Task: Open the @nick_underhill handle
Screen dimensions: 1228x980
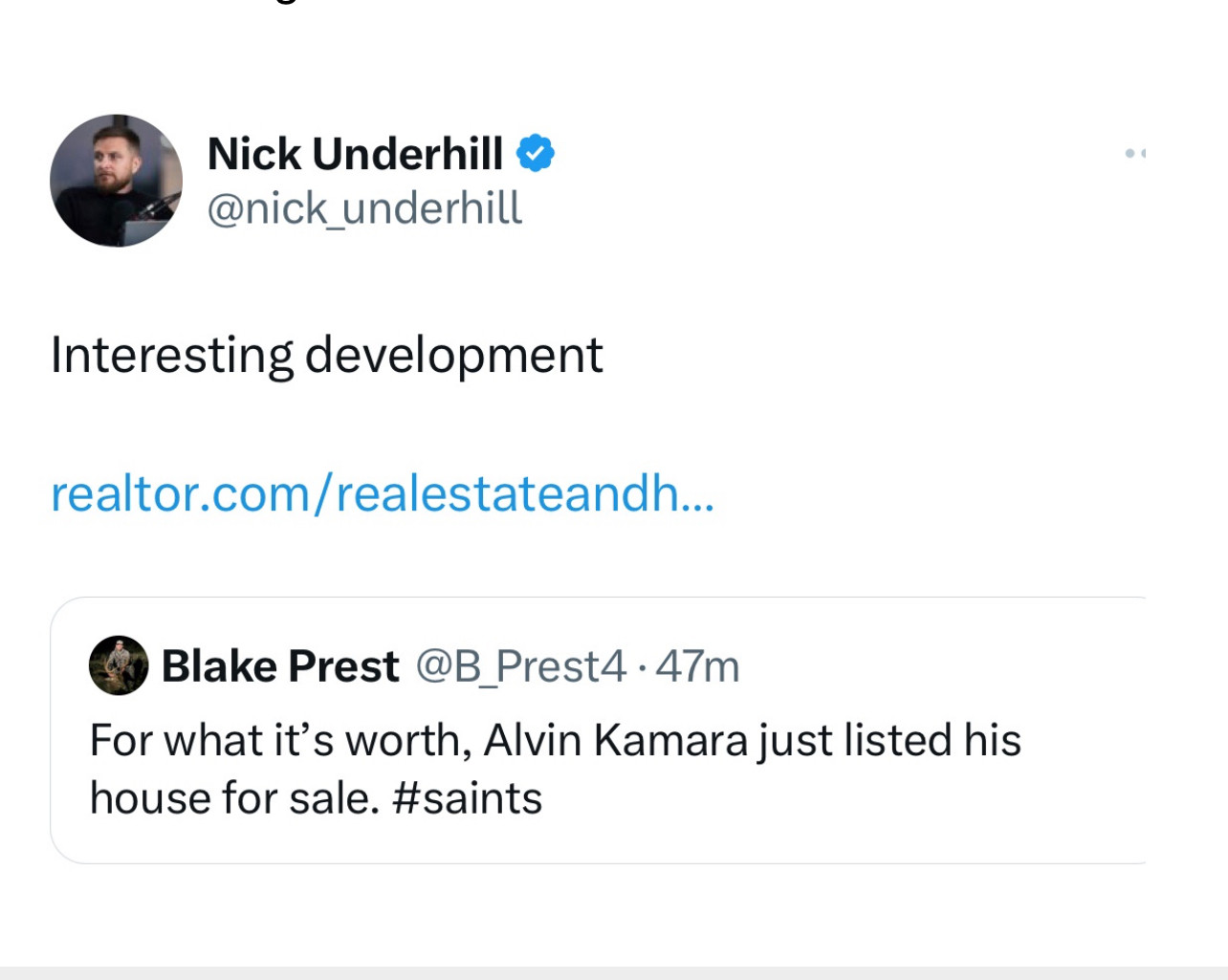Action: pos(364,208)
